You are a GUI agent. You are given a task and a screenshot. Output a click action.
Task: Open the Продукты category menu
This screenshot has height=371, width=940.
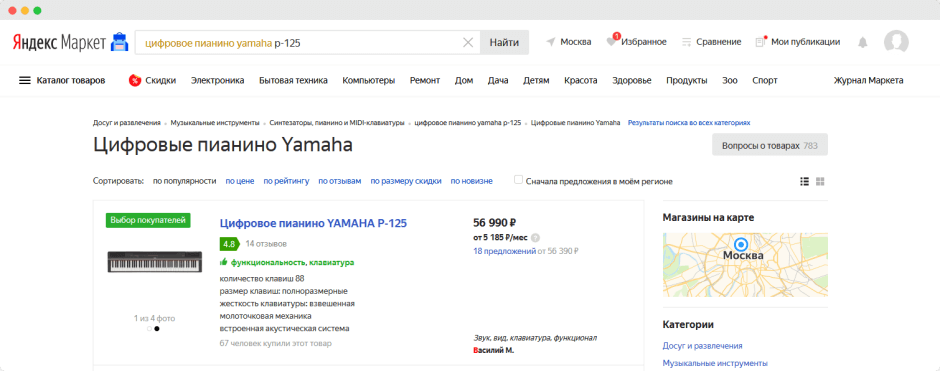click(x=686, y=80)
